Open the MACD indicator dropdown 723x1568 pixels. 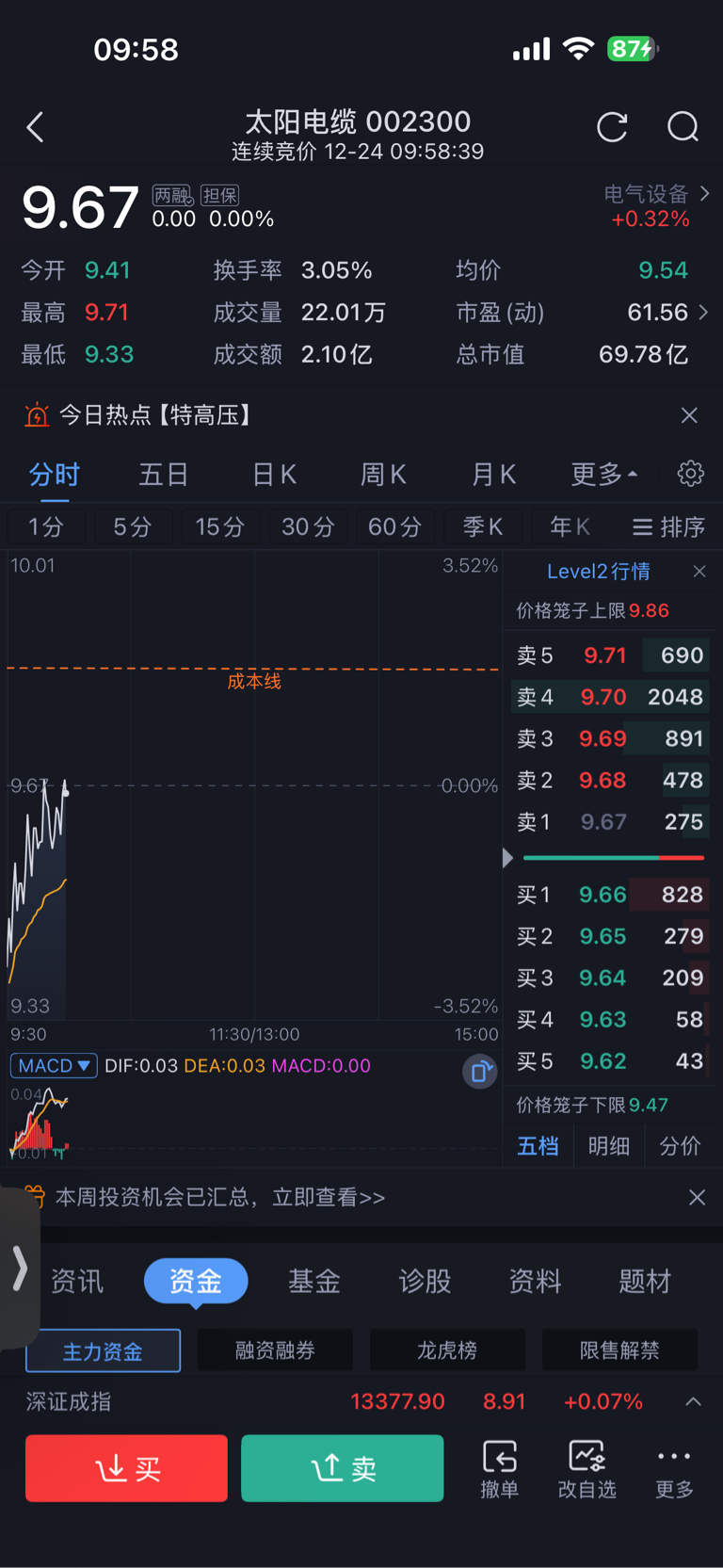pos(54,1065)
